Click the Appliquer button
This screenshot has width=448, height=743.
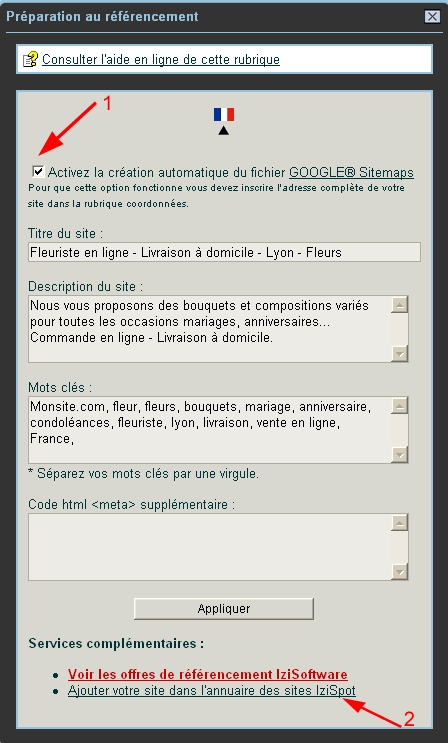coord(224,608)
